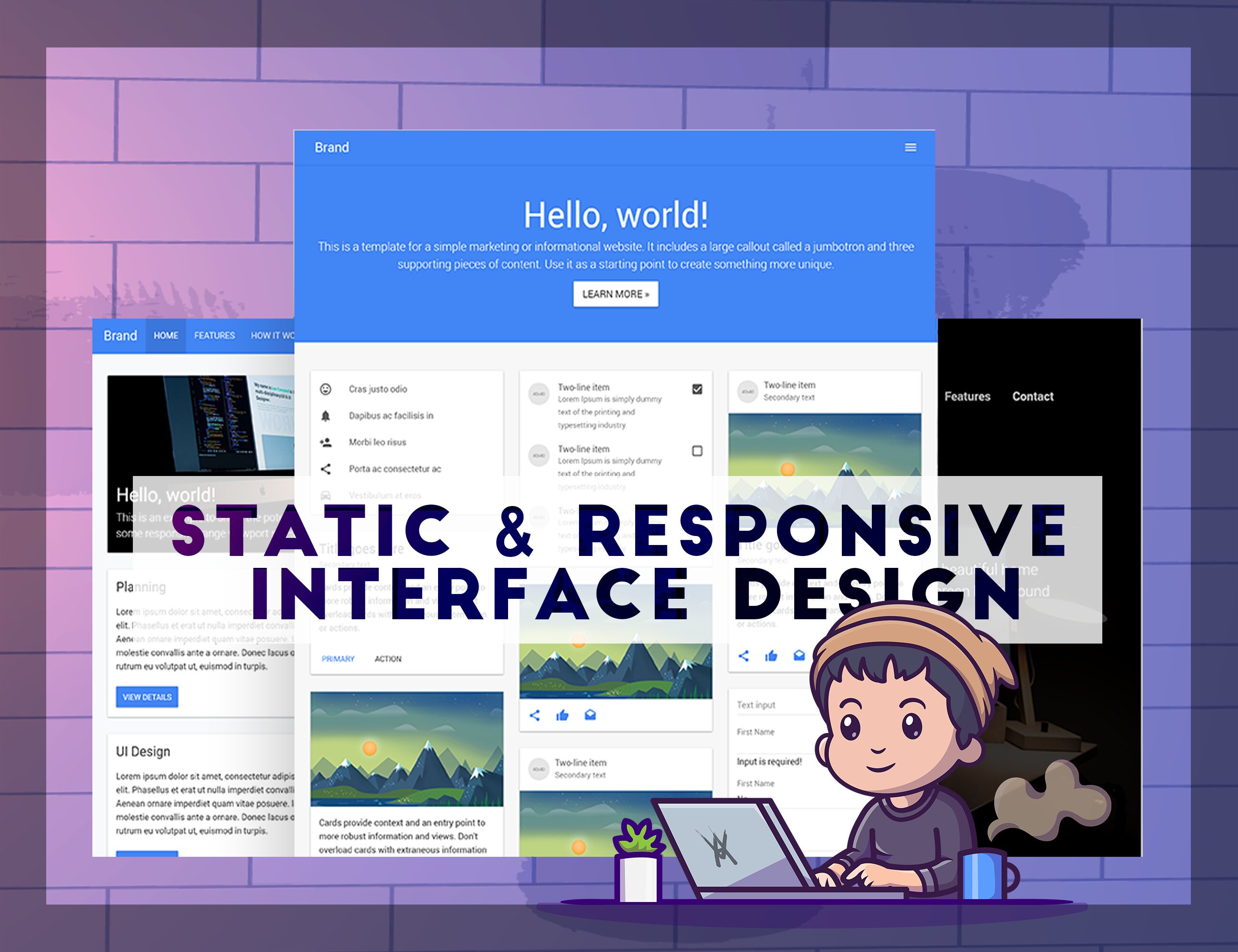Click the envelope icon under the mountain card
The image size is (1238, 952).
[590, 715]
